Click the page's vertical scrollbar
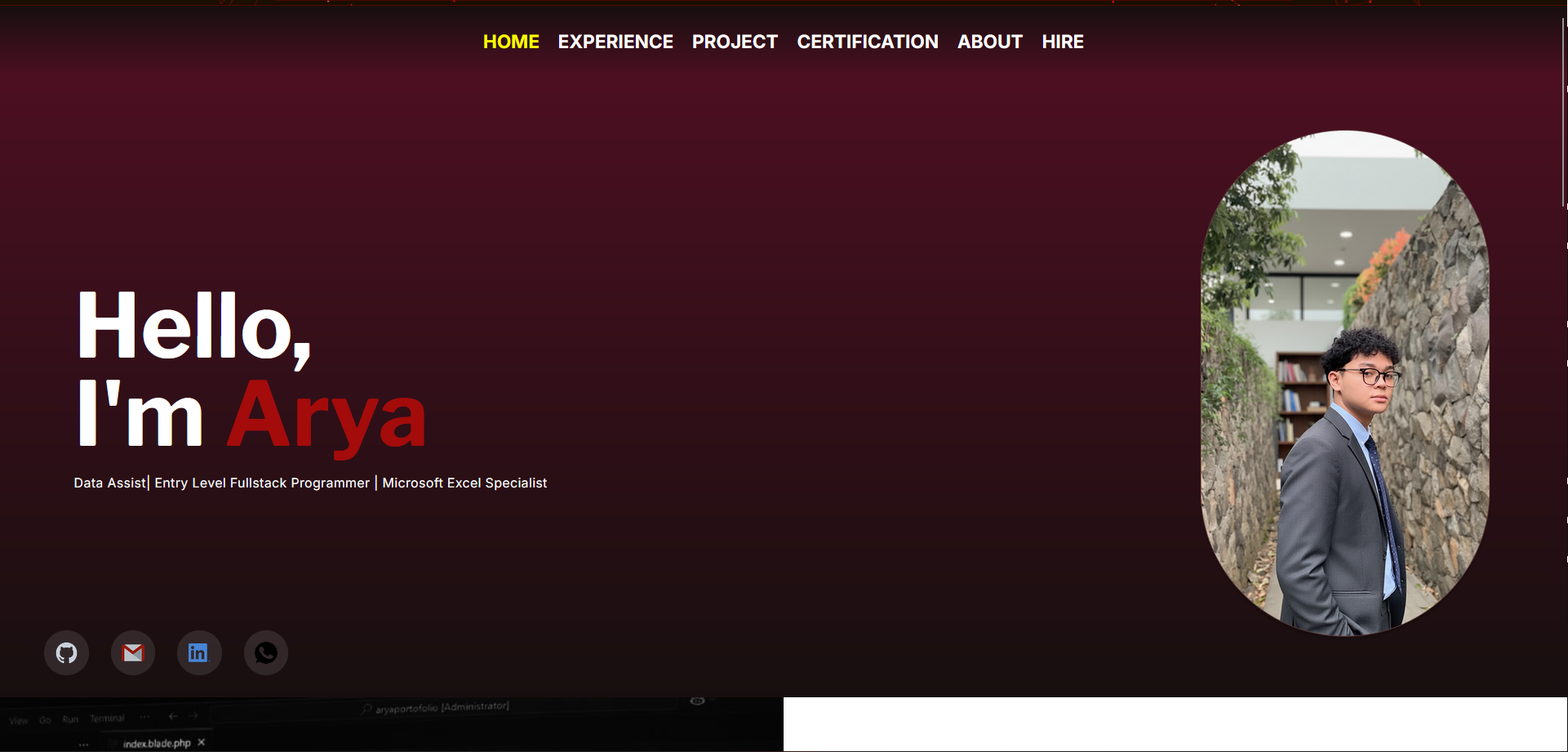Screen dimensions: 1568x752 pos(1563,114)
